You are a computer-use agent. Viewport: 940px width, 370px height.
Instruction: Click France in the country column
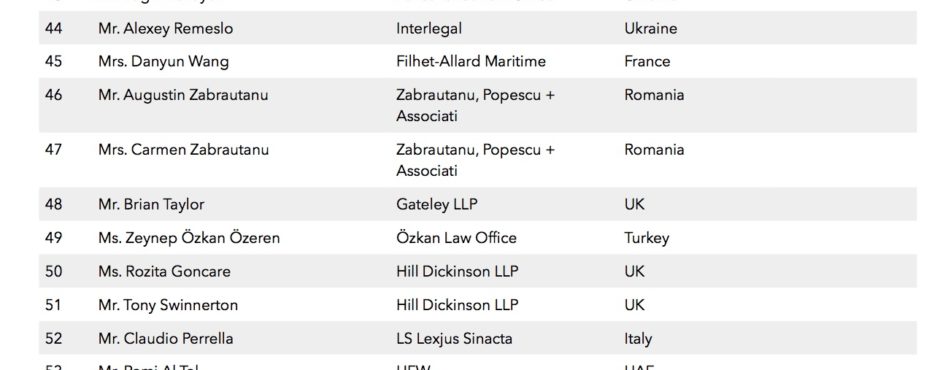pyautogui.click(x=647, y=61)
